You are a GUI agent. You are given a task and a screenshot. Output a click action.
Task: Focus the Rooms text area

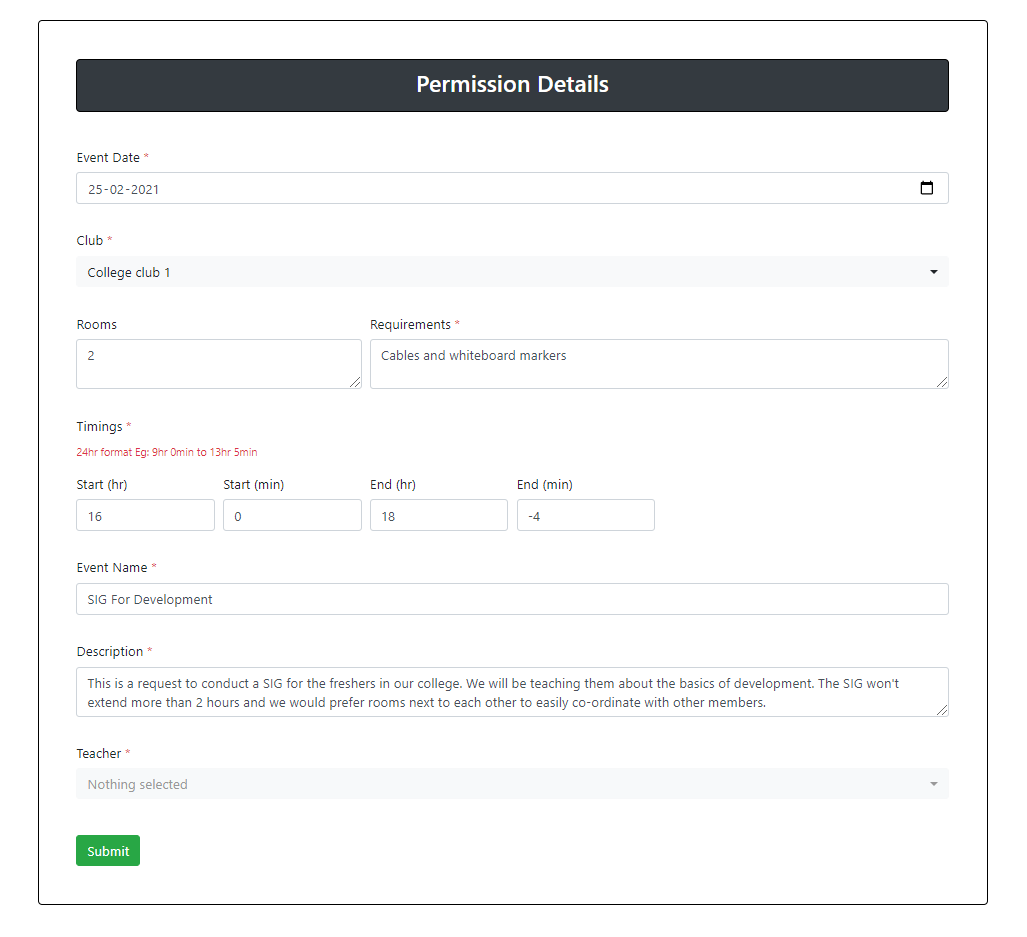(x=219, y=364)
